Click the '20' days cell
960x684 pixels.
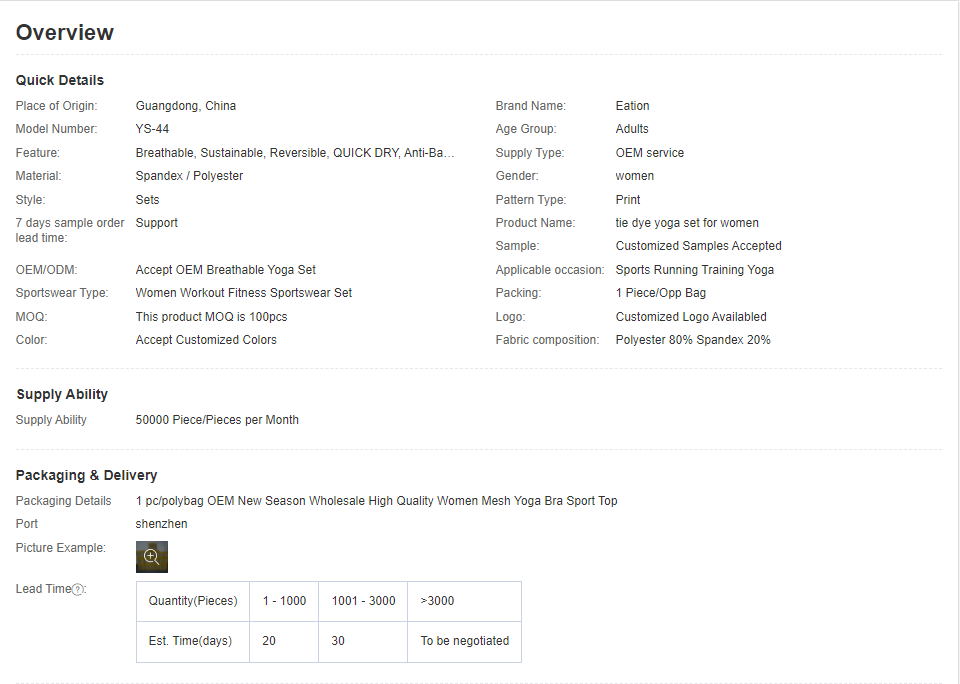coord(284,642)
